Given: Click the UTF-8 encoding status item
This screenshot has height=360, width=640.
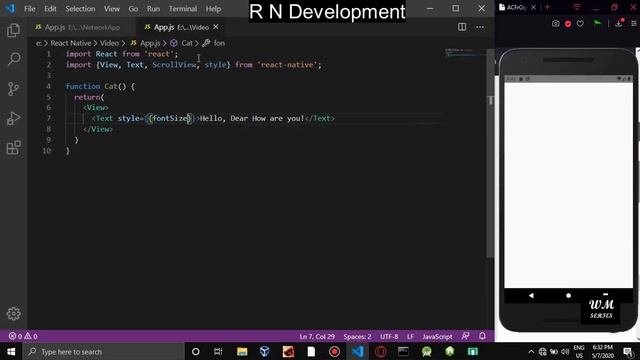Looking at the screenshot, I should point(389,336).
